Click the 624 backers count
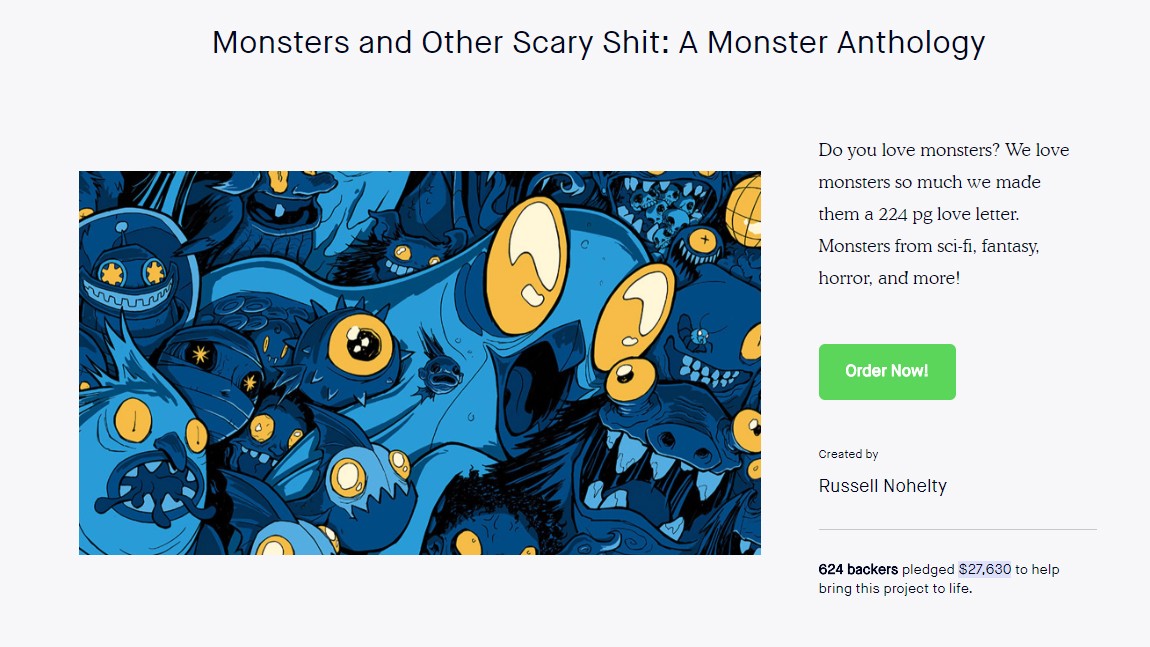 point(857,569)
